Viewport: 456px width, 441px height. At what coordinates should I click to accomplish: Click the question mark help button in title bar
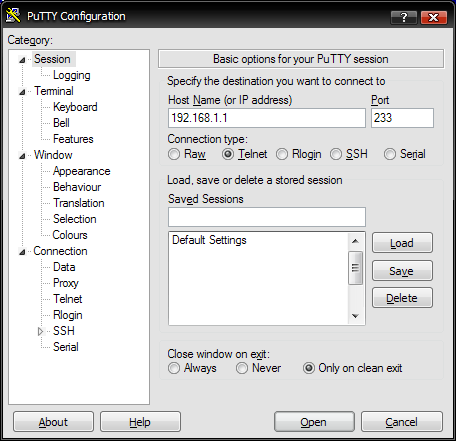coord(404,17)
